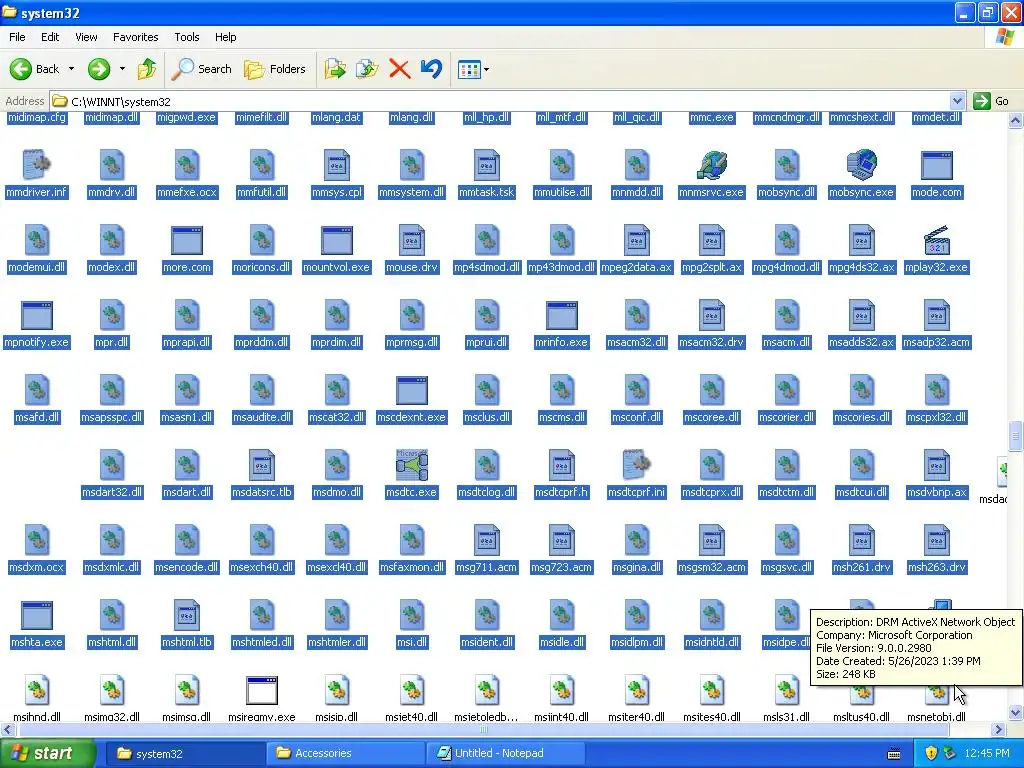Click the 'mpg4ds32.ax' file name
The image size is (1024, 768).
tap(861, 267)
